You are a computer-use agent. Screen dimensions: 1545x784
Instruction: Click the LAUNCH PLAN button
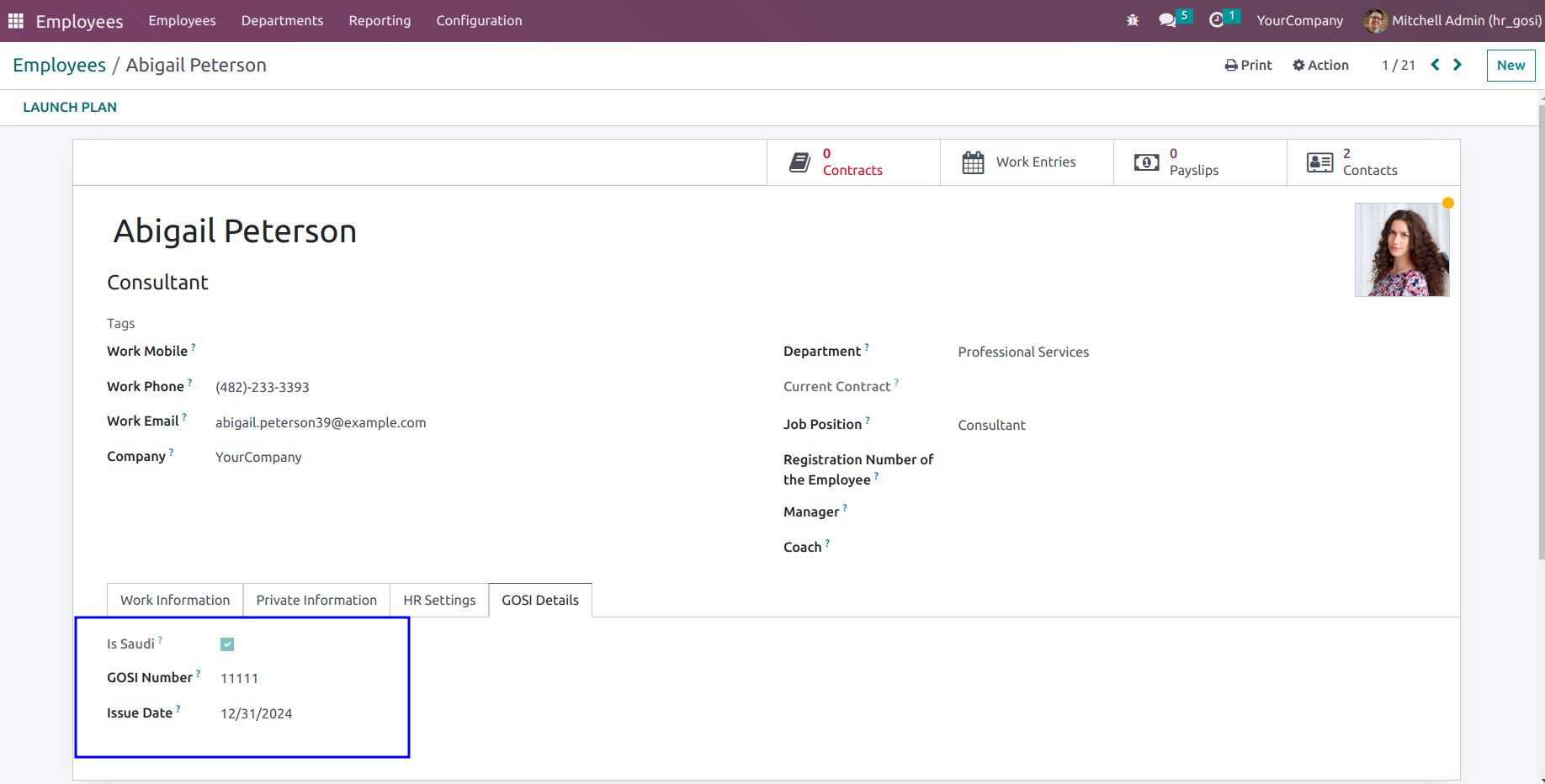(70, 107)
